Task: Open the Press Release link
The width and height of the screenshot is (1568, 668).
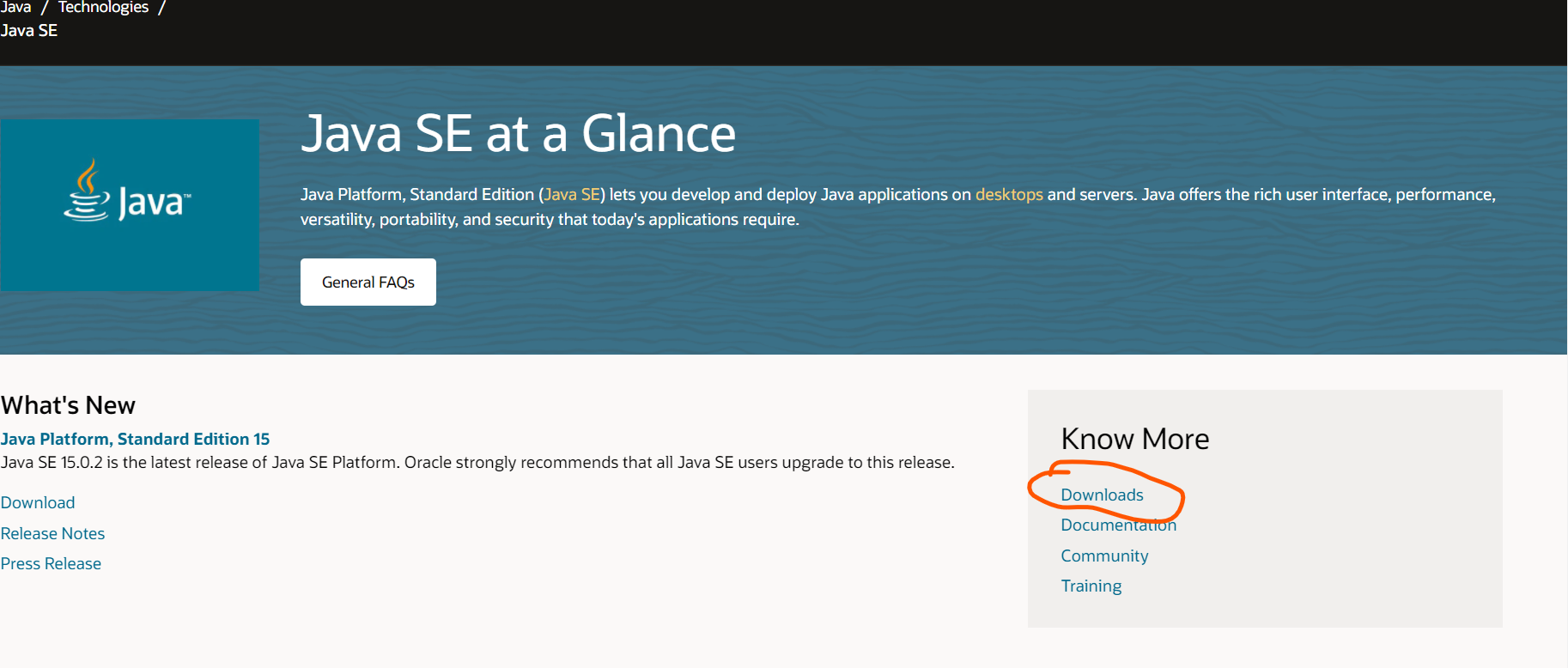Action: pos(51,563)
